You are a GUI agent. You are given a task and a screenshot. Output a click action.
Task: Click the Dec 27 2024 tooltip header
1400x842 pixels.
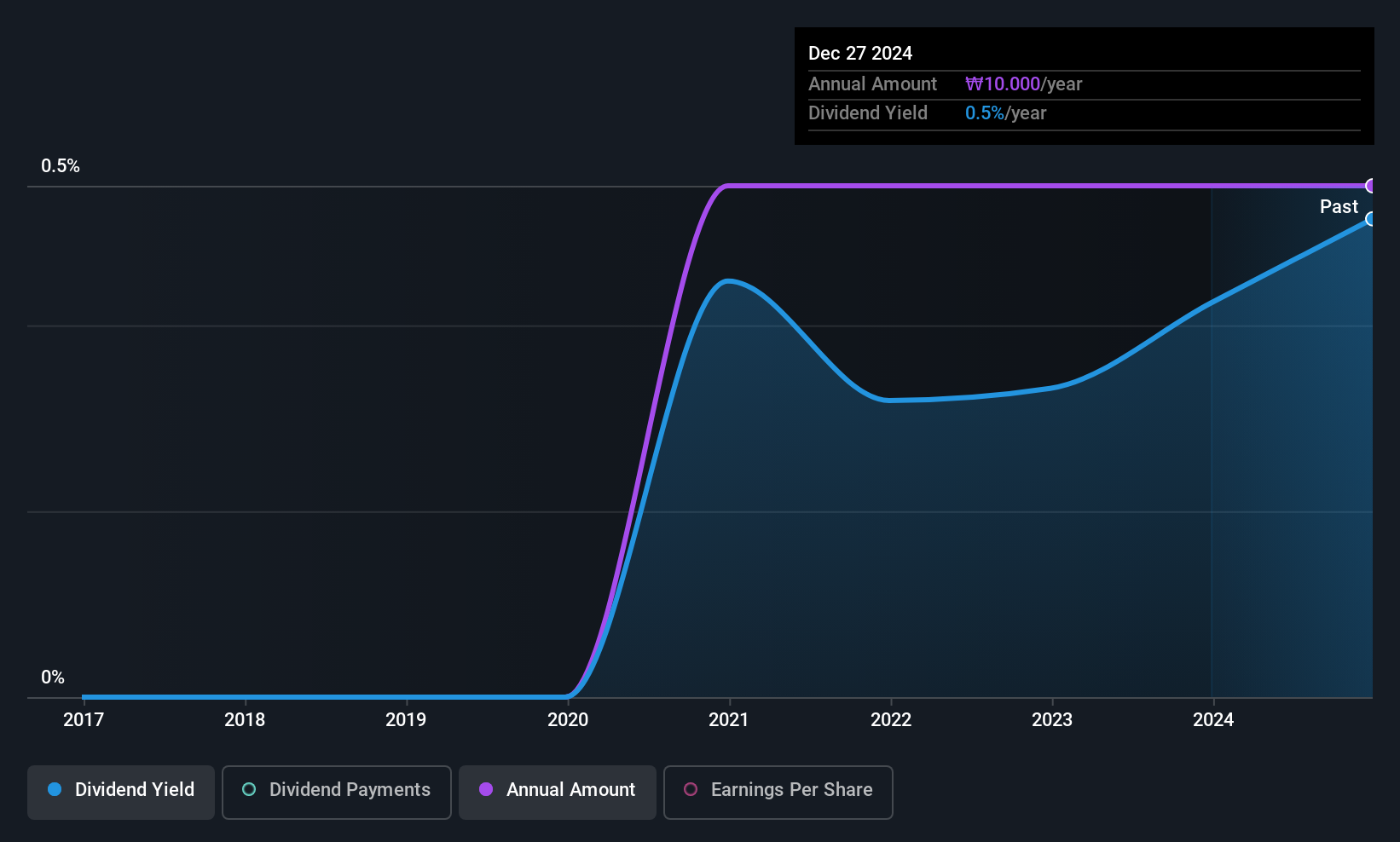tap(860, 54)
